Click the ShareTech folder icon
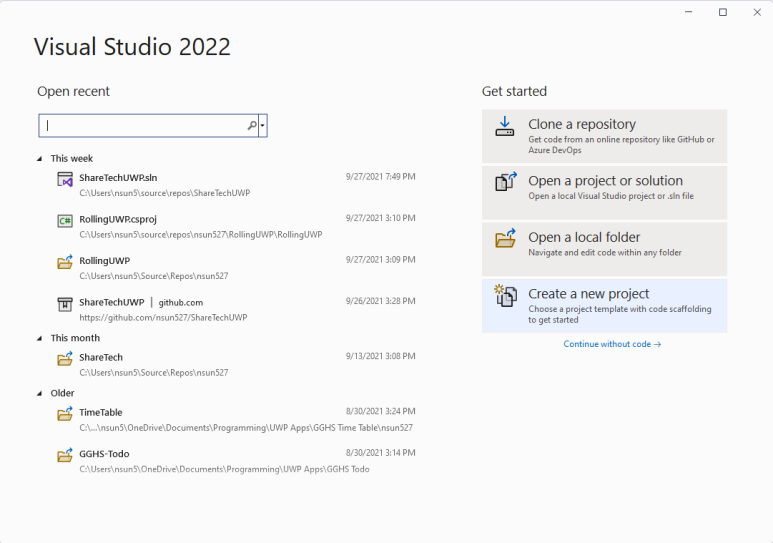Viewport: 773px width, 543px height. pyautogui.click(x=65, y=359)
